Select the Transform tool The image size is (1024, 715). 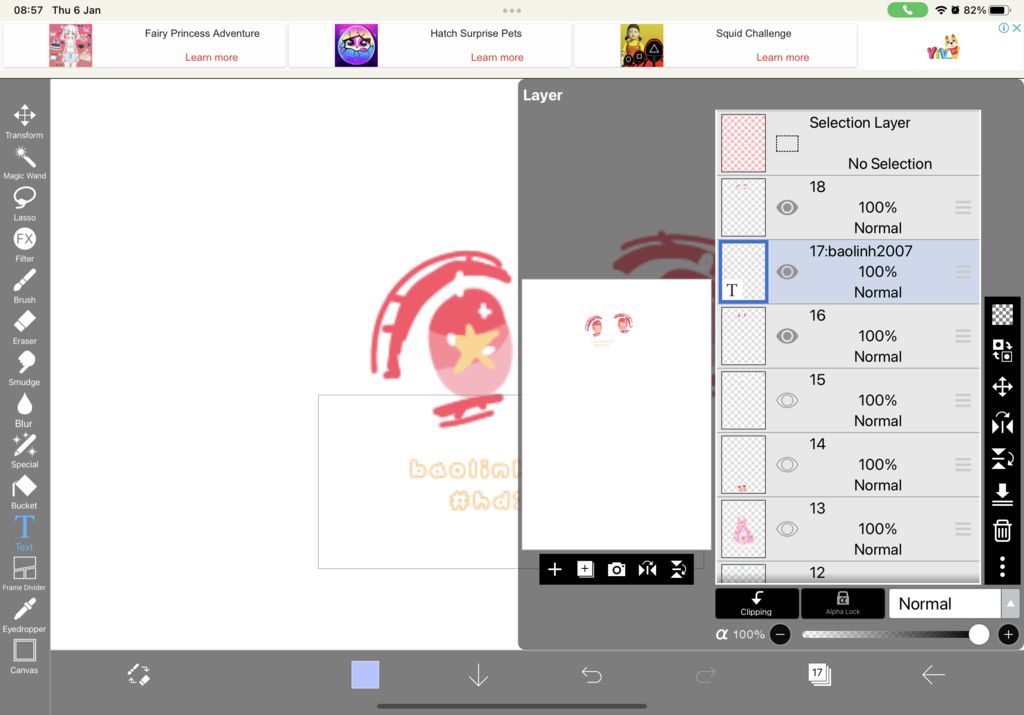pos(24,121)
